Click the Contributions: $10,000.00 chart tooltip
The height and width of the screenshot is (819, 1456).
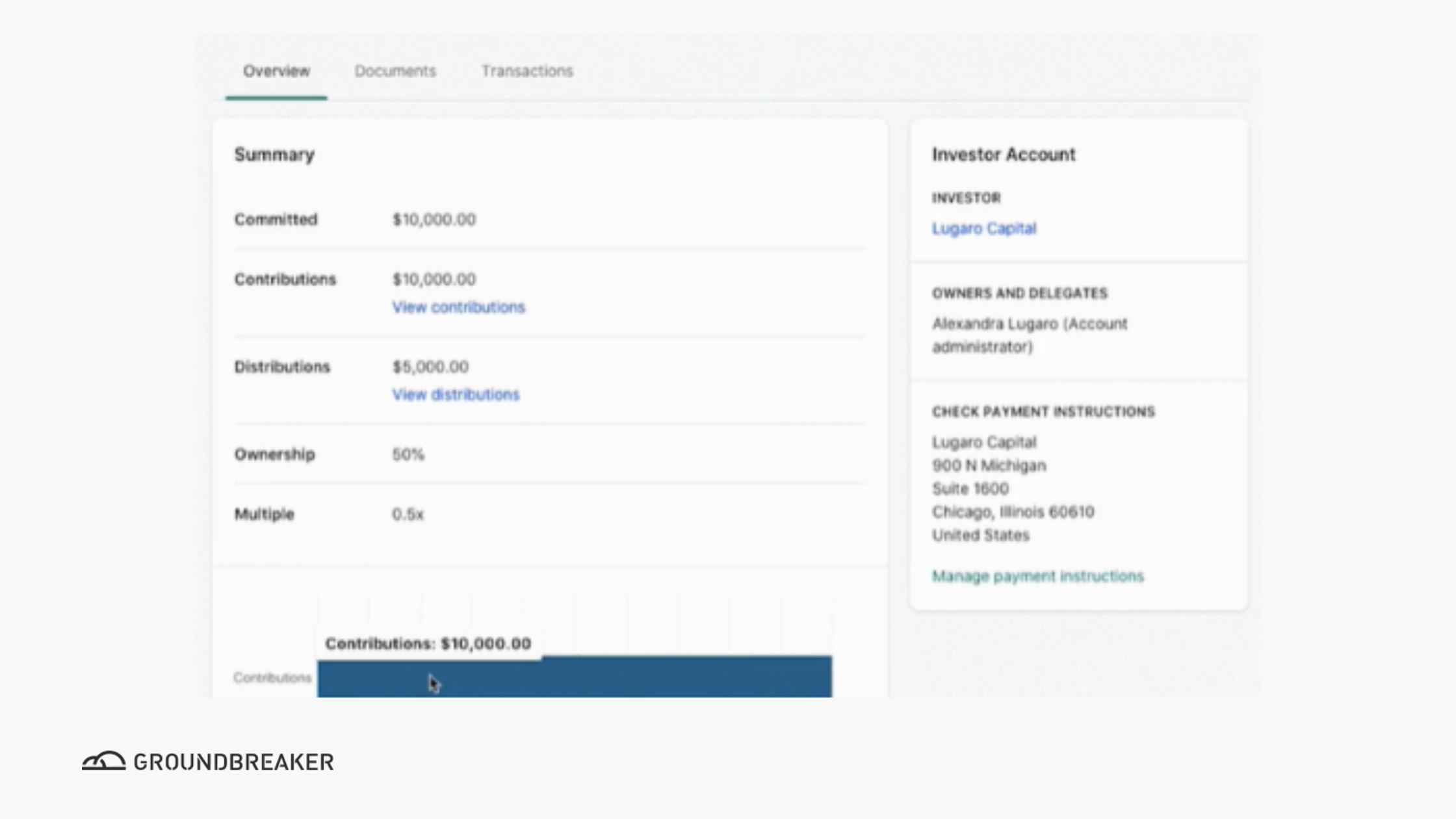point(428,643)
